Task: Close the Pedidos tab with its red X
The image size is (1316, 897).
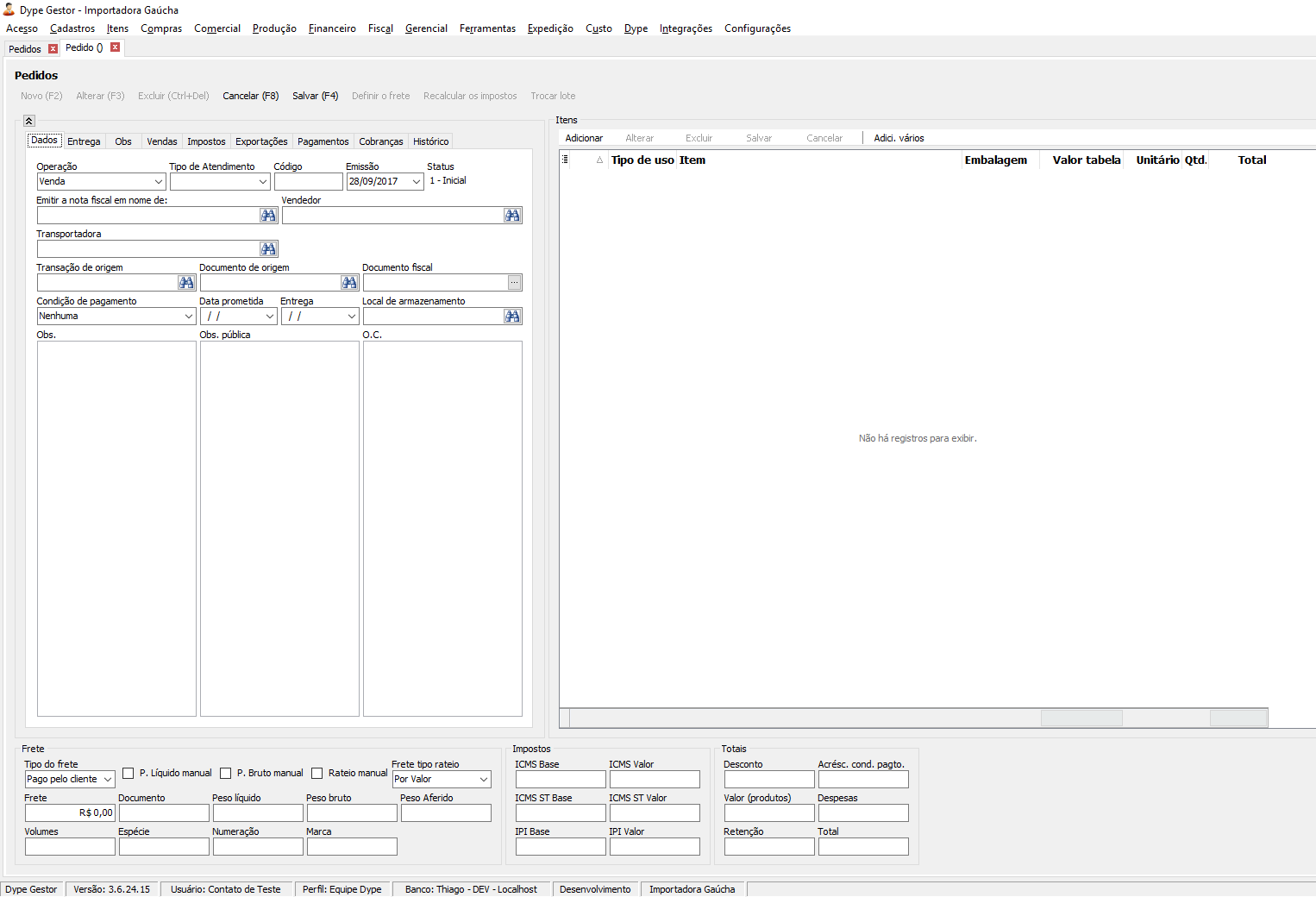Action: 53,49
